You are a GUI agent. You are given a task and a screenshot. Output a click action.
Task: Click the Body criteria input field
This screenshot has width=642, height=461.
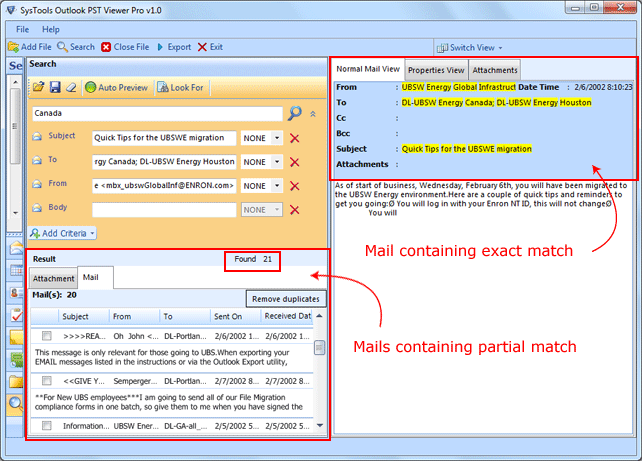[164, 210]
